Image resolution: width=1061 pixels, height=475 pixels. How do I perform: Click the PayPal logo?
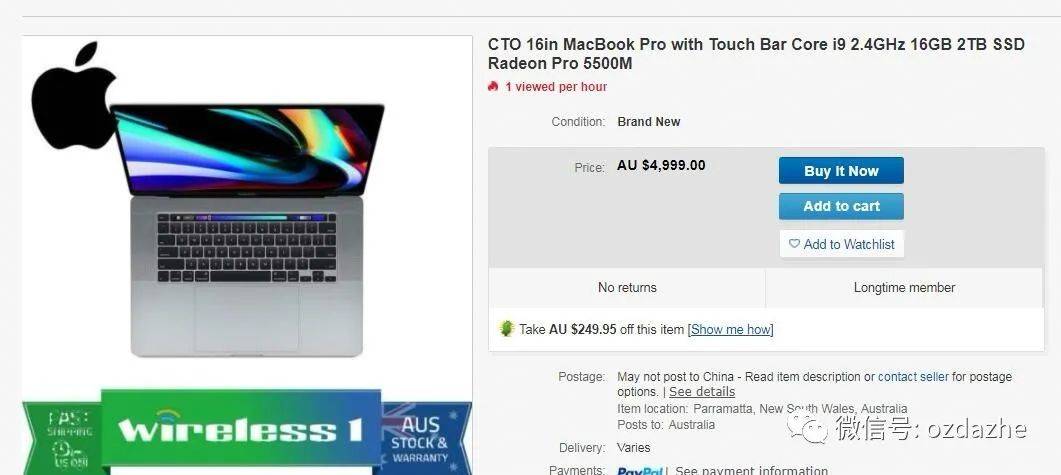pos(639,470)
